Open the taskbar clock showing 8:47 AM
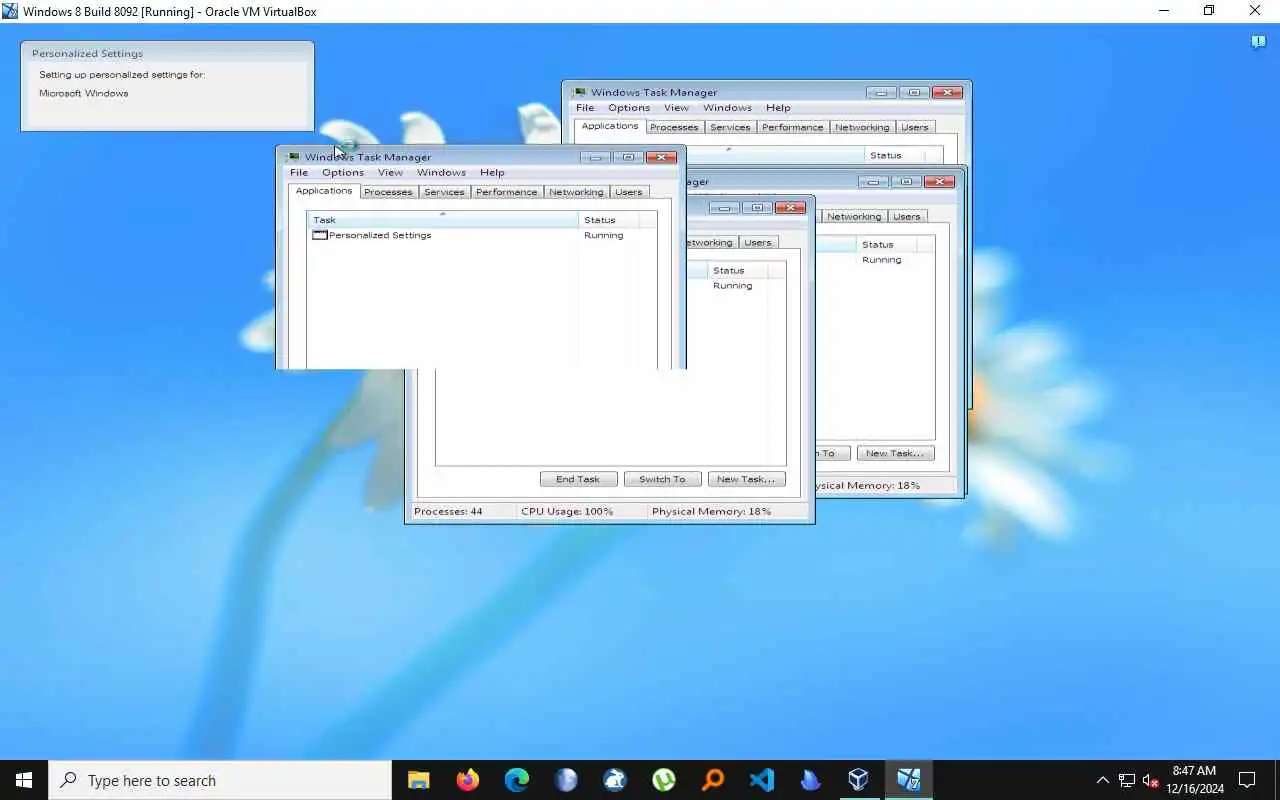Image resolution: width=1280 pixels, height=800 pixels. pyautogui.click(x=1194, y=780)
